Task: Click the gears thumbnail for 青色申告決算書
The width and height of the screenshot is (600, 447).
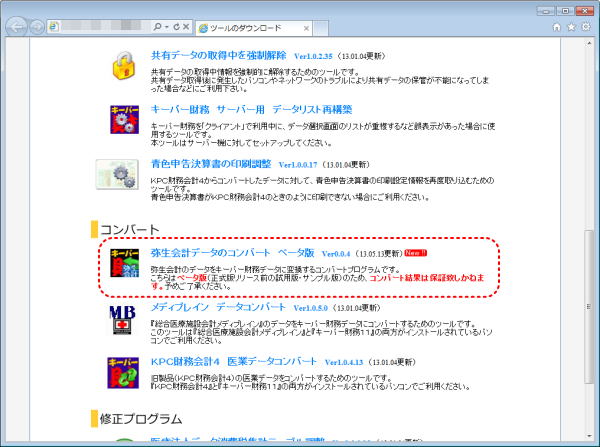Action: 117,175
